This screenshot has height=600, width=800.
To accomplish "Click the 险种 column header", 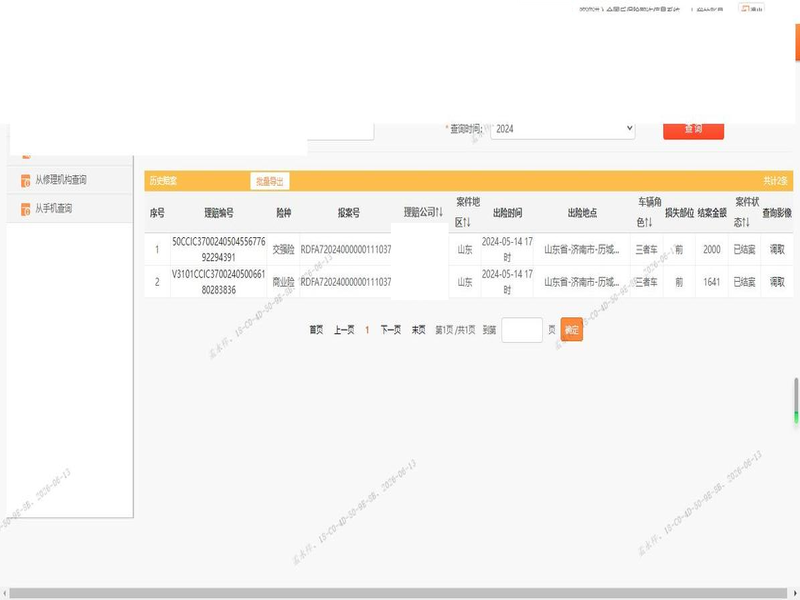I will [x=283, y=213].
